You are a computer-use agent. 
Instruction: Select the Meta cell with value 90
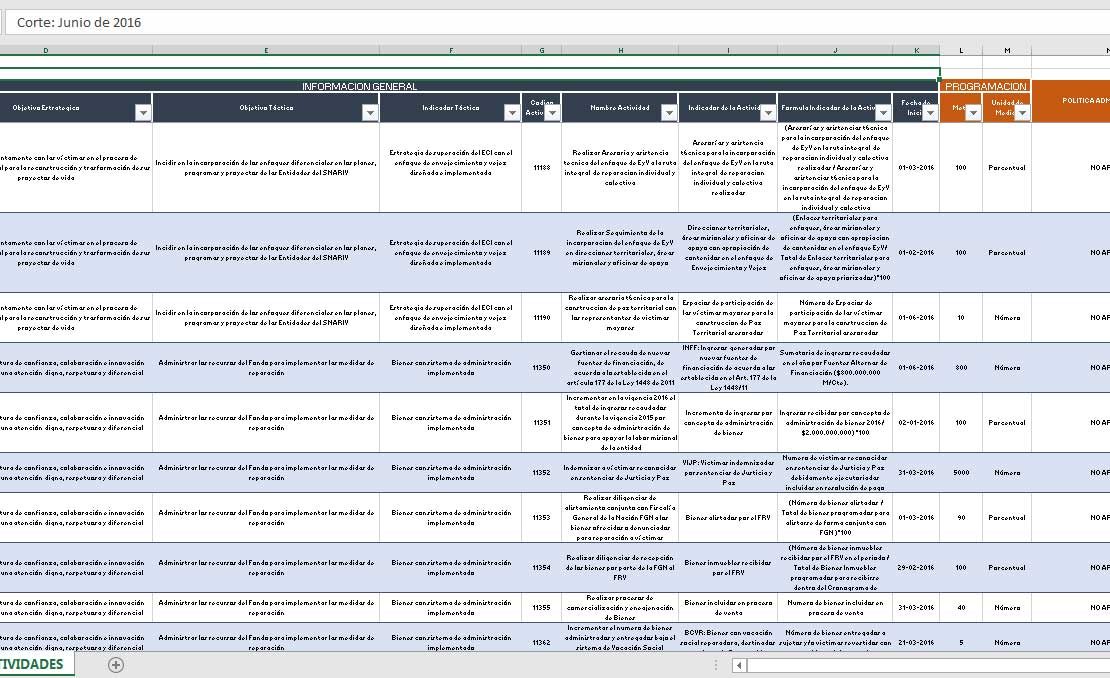[961, 518]
